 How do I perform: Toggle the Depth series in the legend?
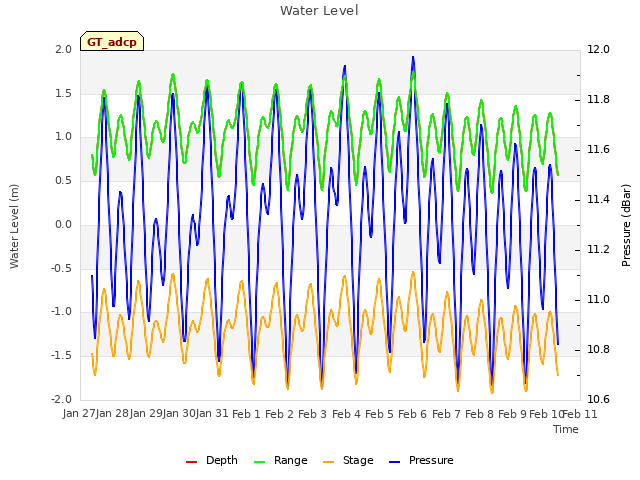211,460
